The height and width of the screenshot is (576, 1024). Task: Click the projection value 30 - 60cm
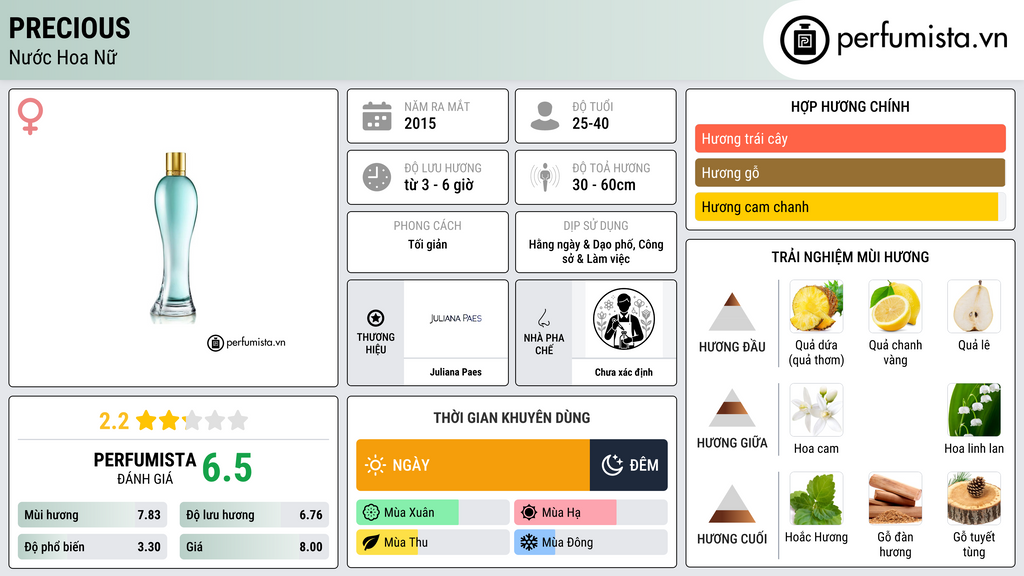pos(603,185)
